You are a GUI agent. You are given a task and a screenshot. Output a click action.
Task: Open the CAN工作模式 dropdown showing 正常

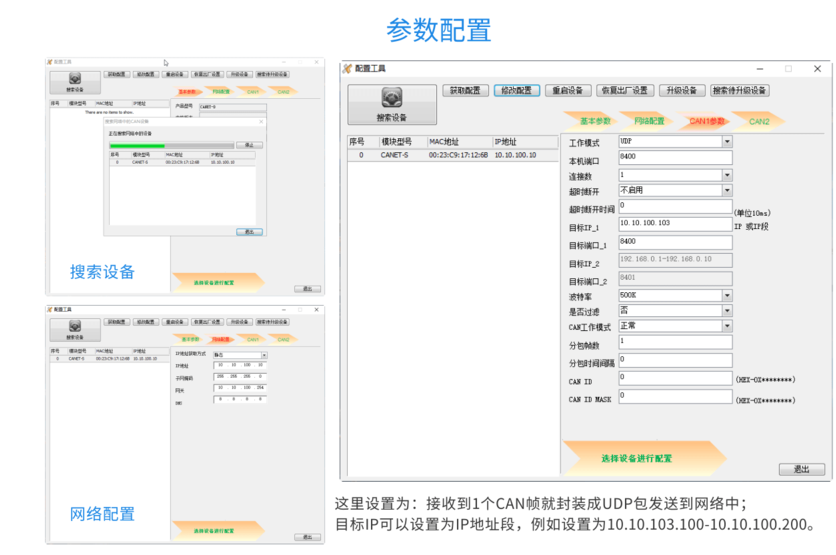click(727, 326)
